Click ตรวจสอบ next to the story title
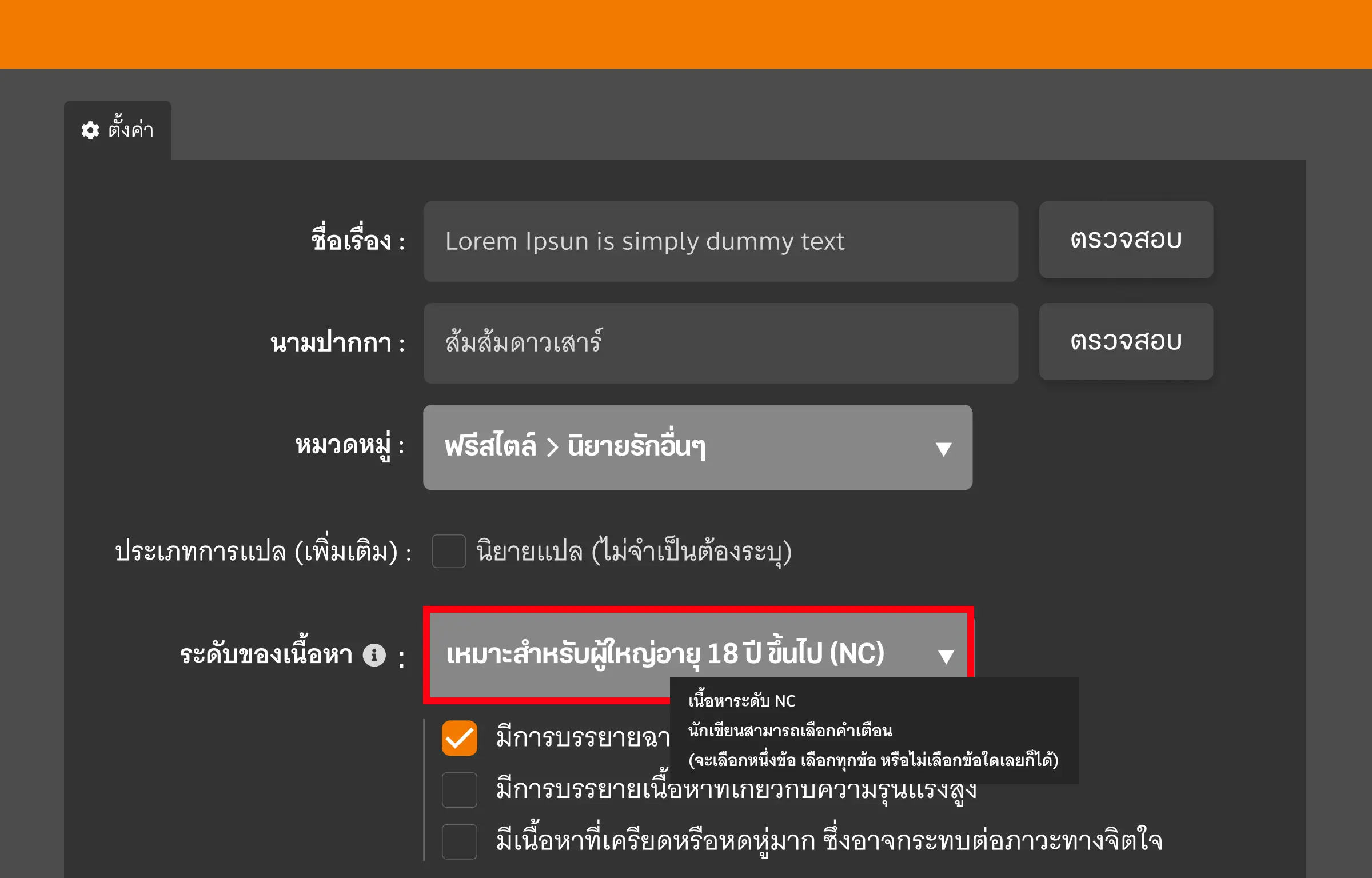This screenshot has height=878, width=1372. 1126,240
